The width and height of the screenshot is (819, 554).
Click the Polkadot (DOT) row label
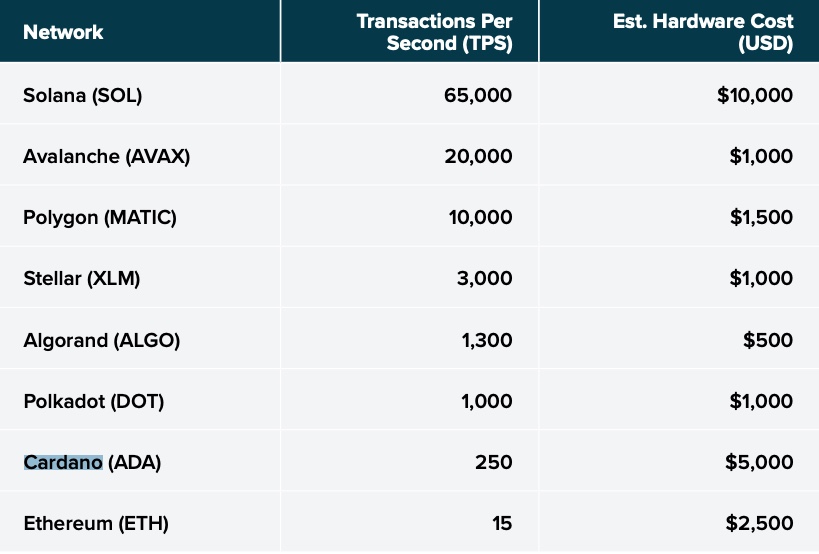pos(93,401)
